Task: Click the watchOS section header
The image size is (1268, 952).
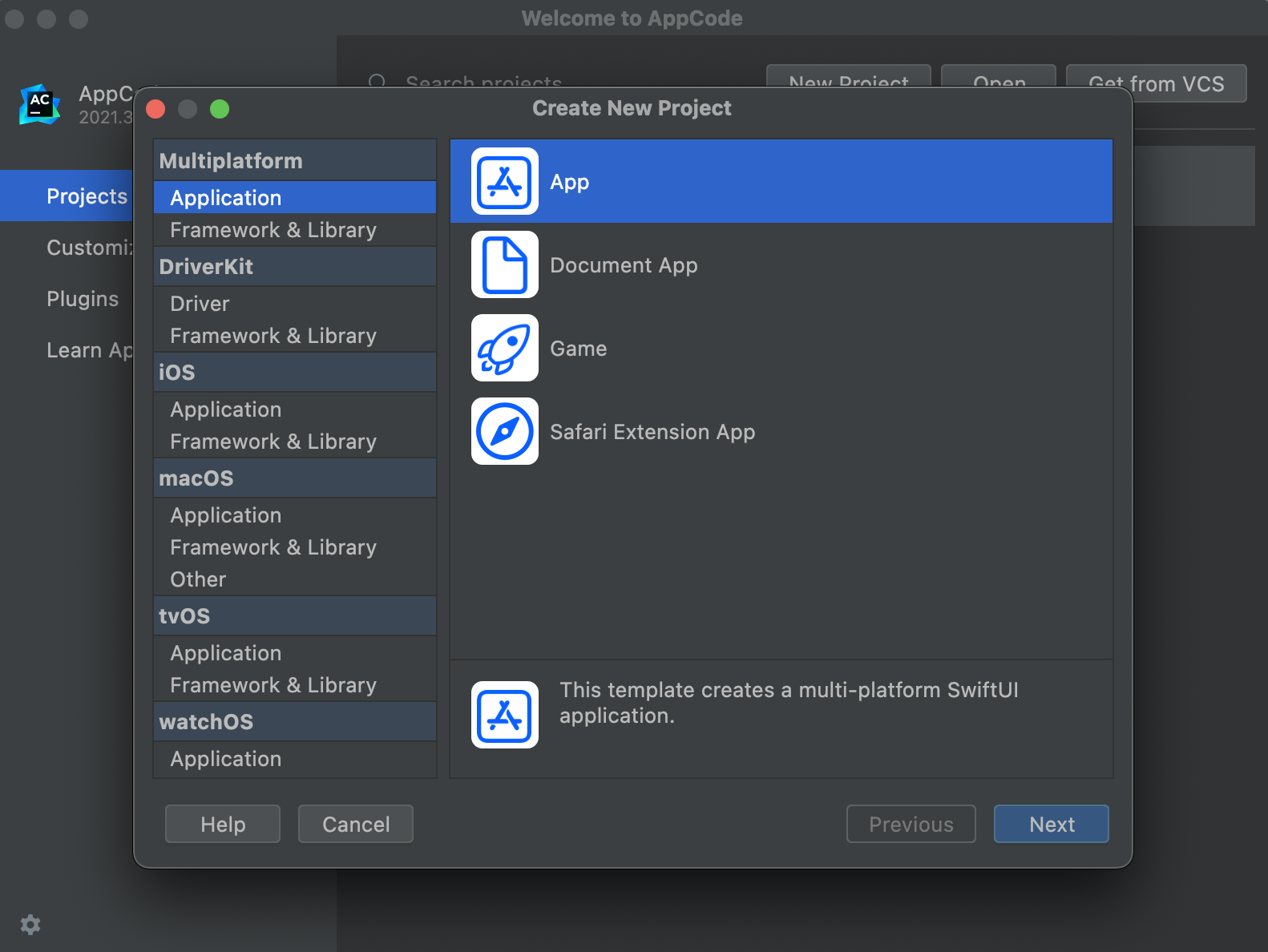Action: point(295,721)
